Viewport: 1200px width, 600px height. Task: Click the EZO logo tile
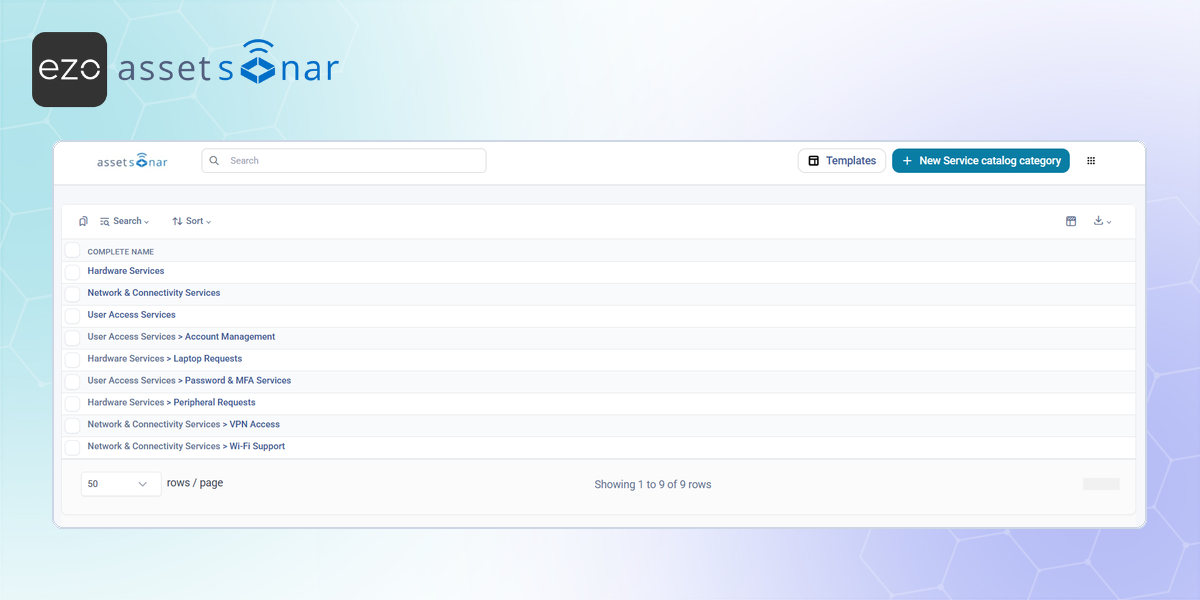[x=70, y=69]
